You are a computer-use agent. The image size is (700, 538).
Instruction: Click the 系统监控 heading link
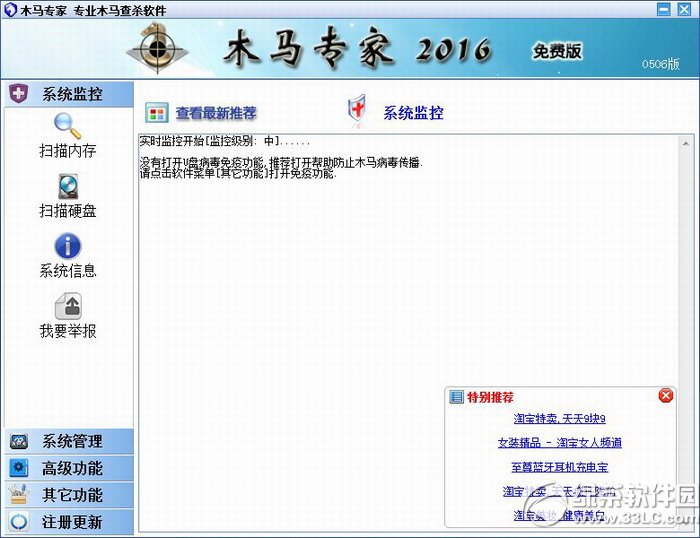[x=413, y=113]
